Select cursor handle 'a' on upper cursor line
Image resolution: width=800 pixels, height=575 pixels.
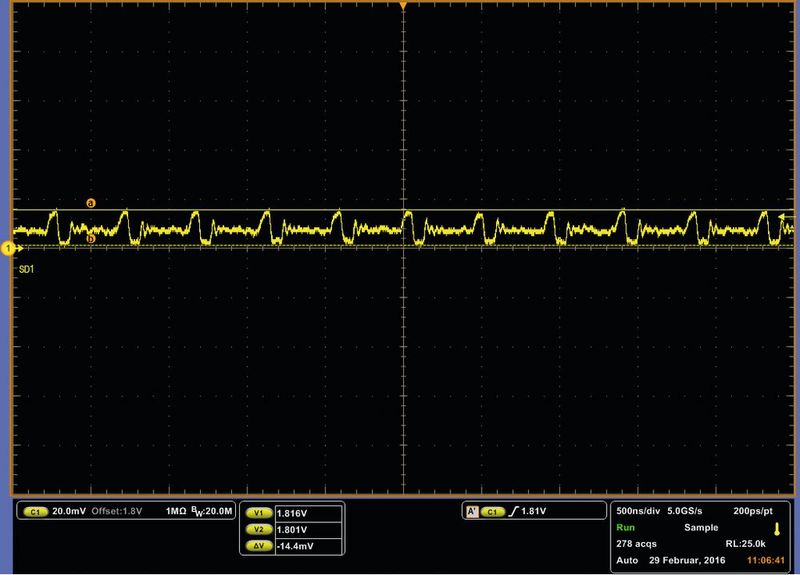pos(91,203)
